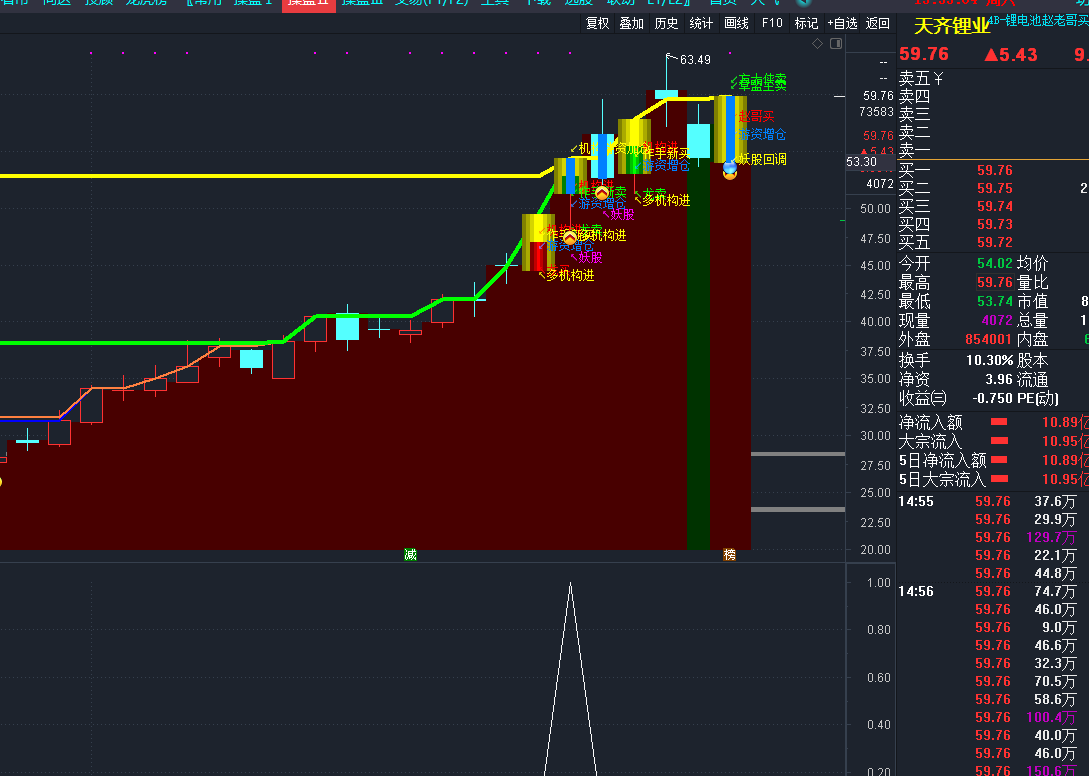Select the tick row with 100.4万
1089x776 pixels.
coord(993,718)
